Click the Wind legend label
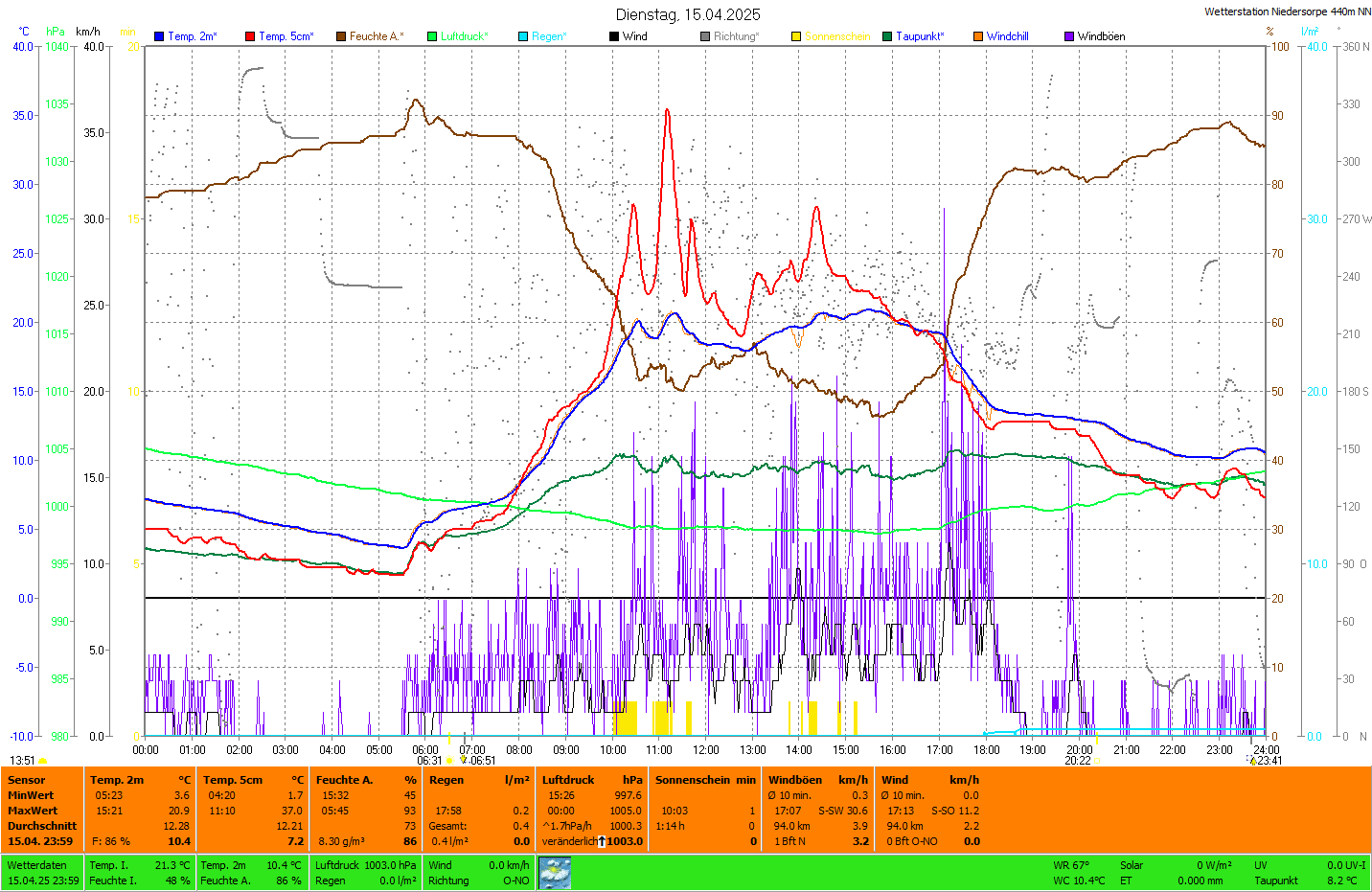This screenshot has height=892, width=1372. click(634, 36)
